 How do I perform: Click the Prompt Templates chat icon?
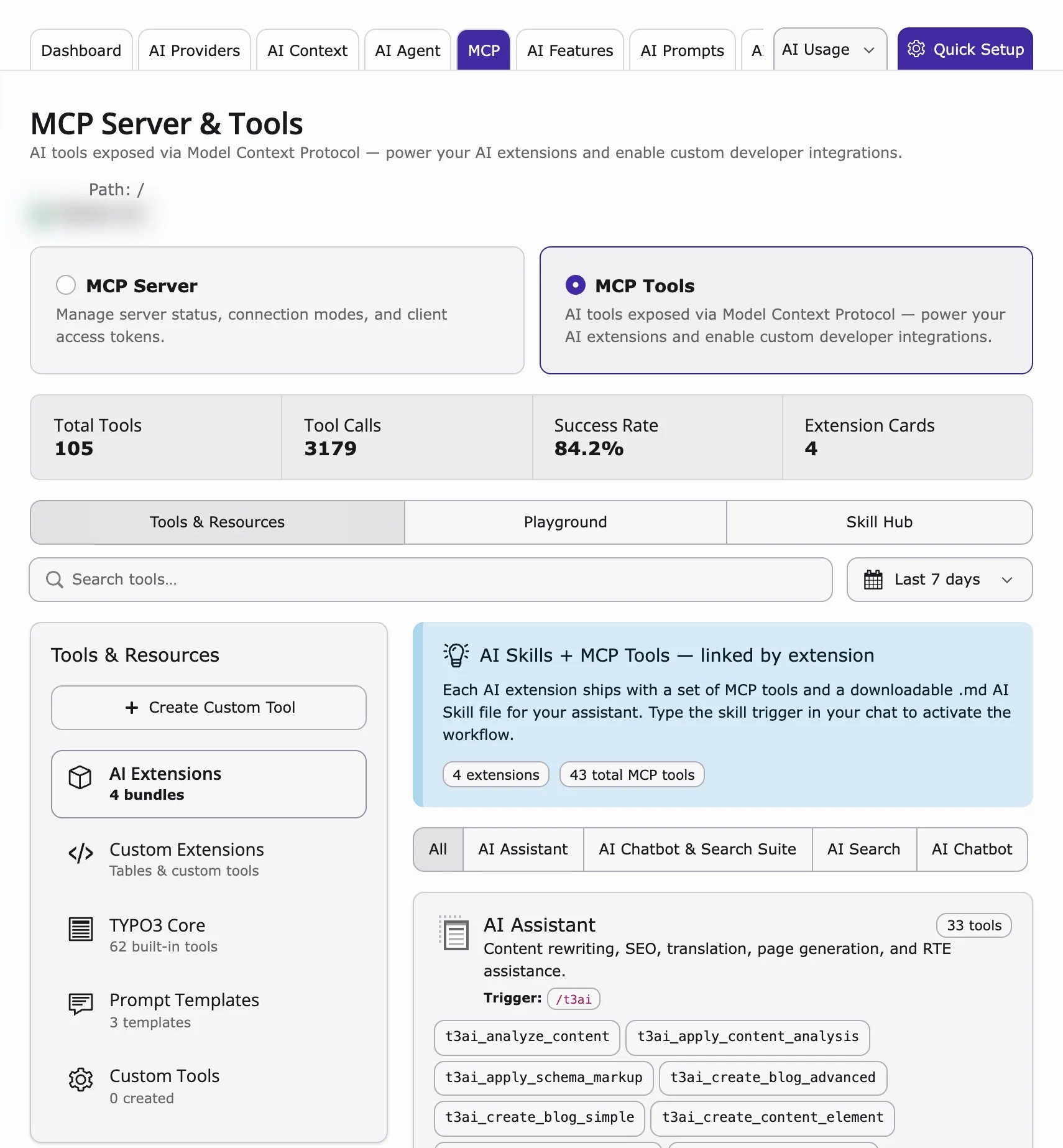(80, 1004)
